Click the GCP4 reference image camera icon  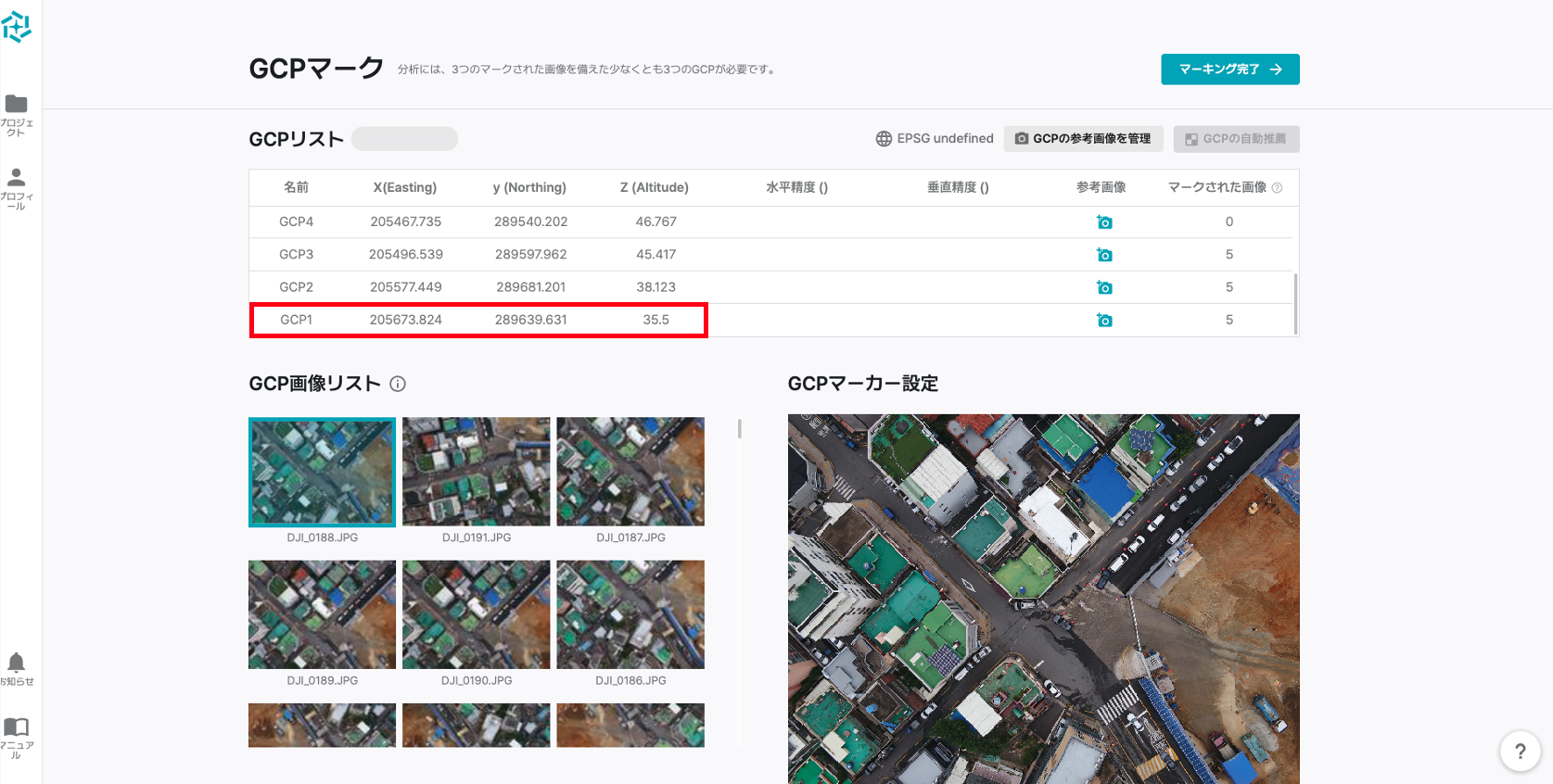(x=1103, y=222)
